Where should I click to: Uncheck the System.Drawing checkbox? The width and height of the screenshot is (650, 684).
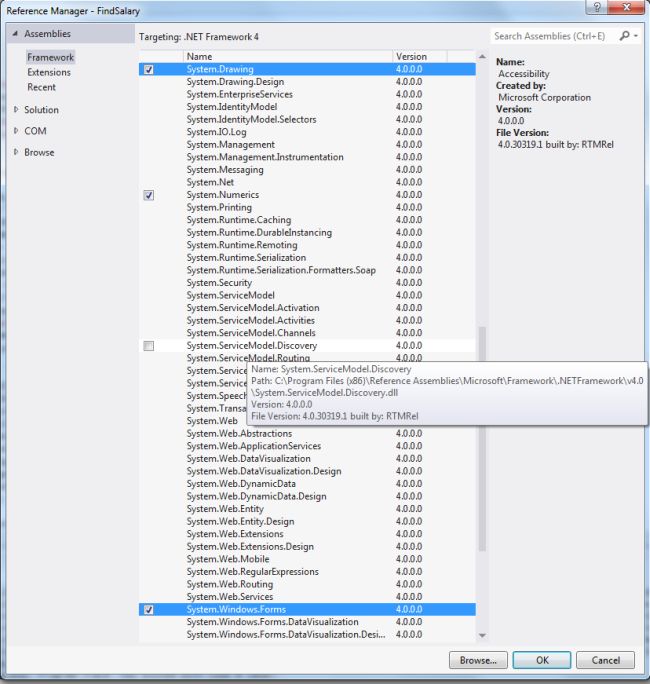(x=148, y=69)
